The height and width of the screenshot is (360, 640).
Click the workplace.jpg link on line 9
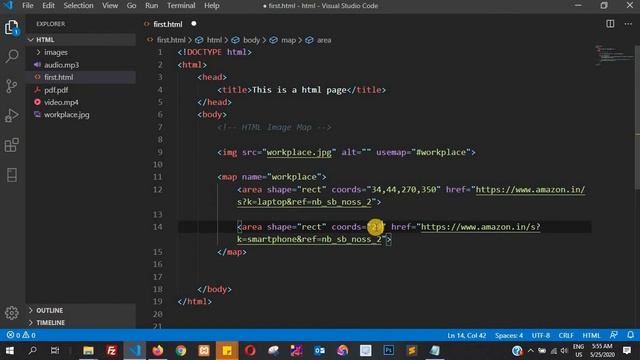click(299, 152)
